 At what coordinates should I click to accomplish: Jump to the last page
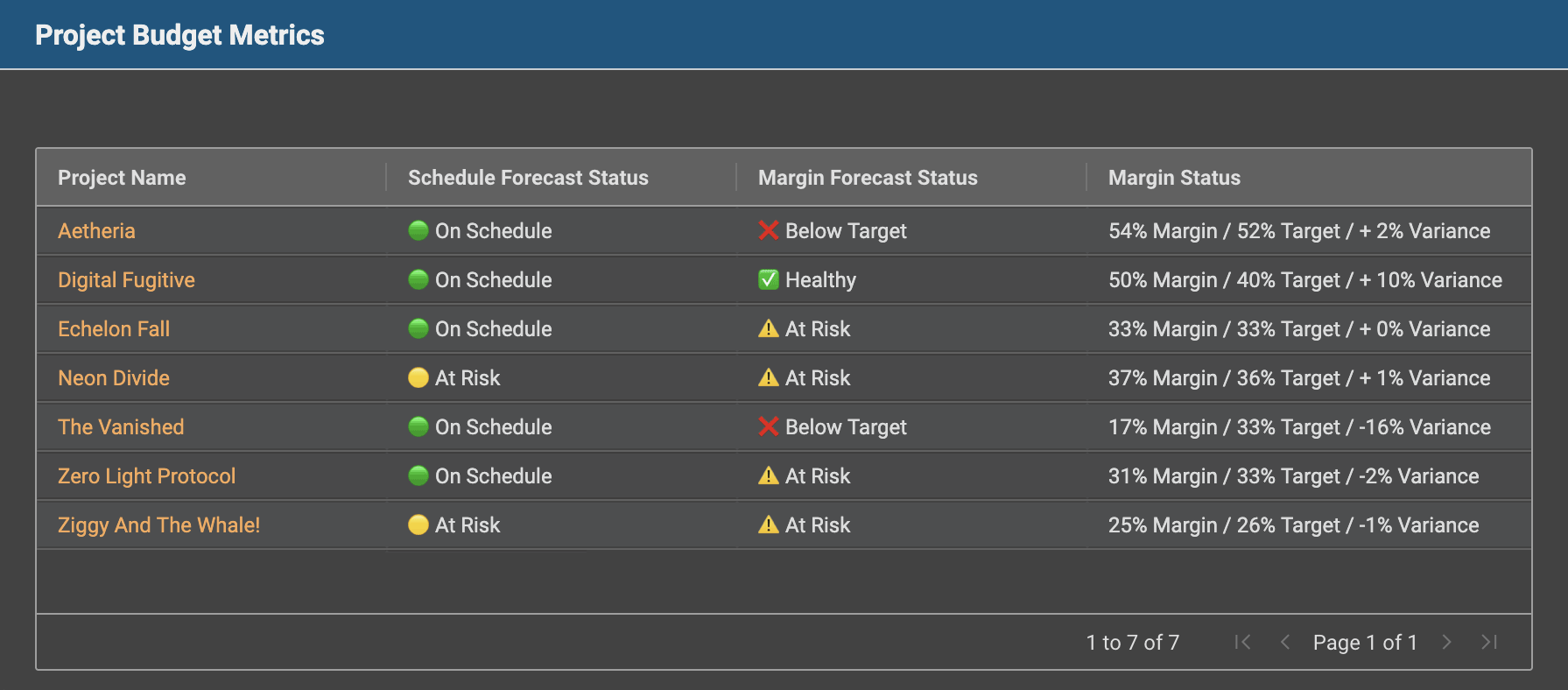click(x=1489, y=642)
